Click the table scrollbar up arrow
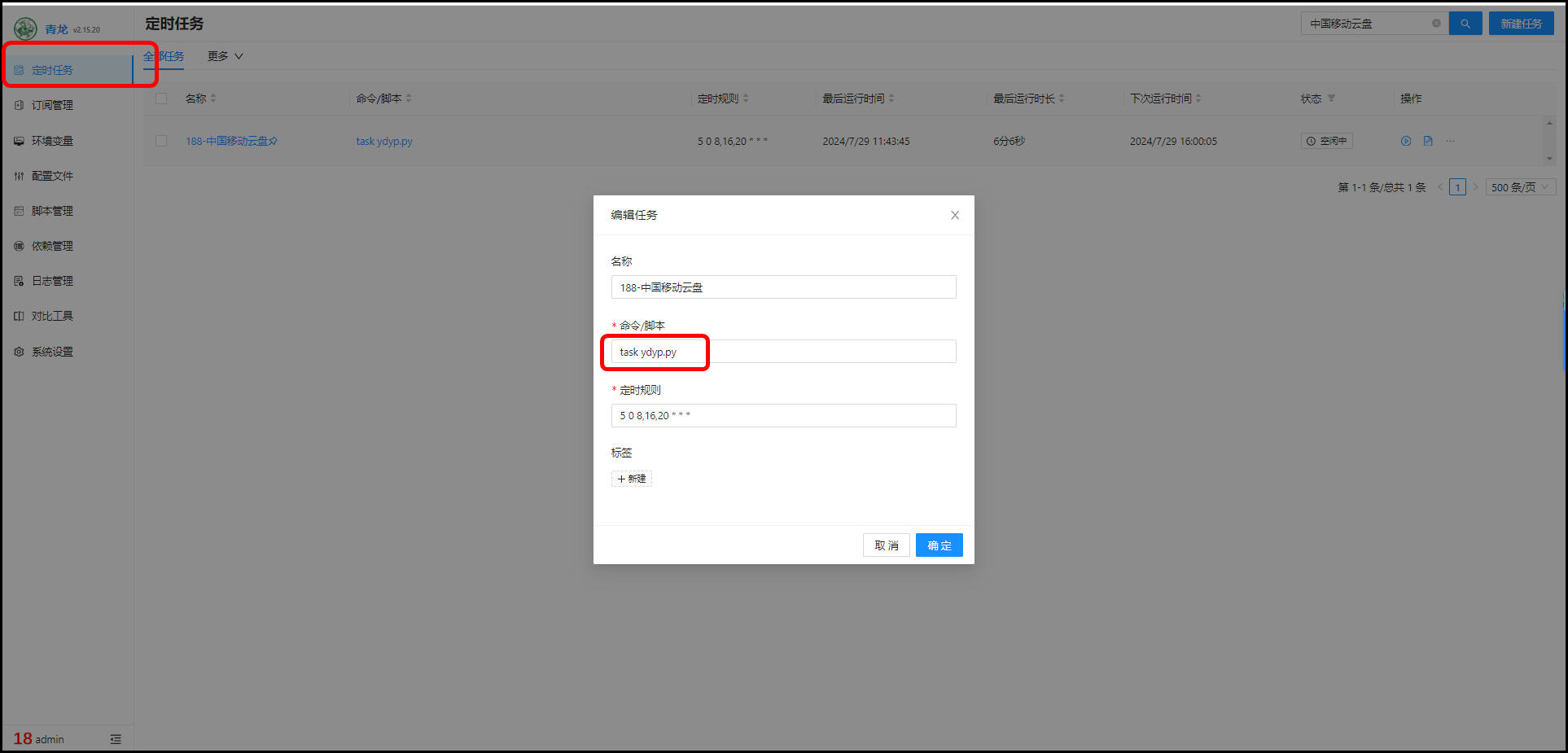1568x753 pixels. pyautogui.click(x=1549, y=123)
